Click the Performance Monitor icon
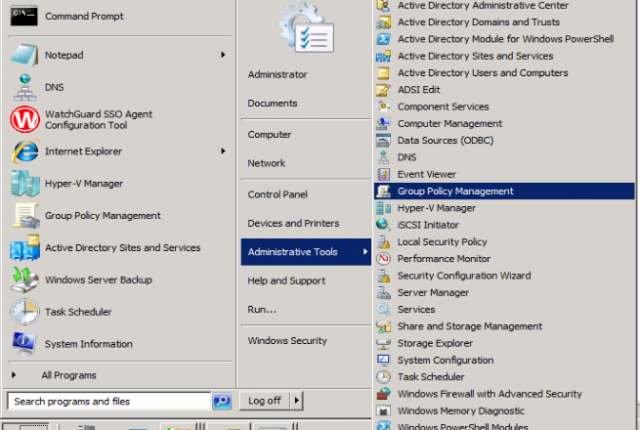The width and height of the screenshot is (640, 430). pos(383,259)
